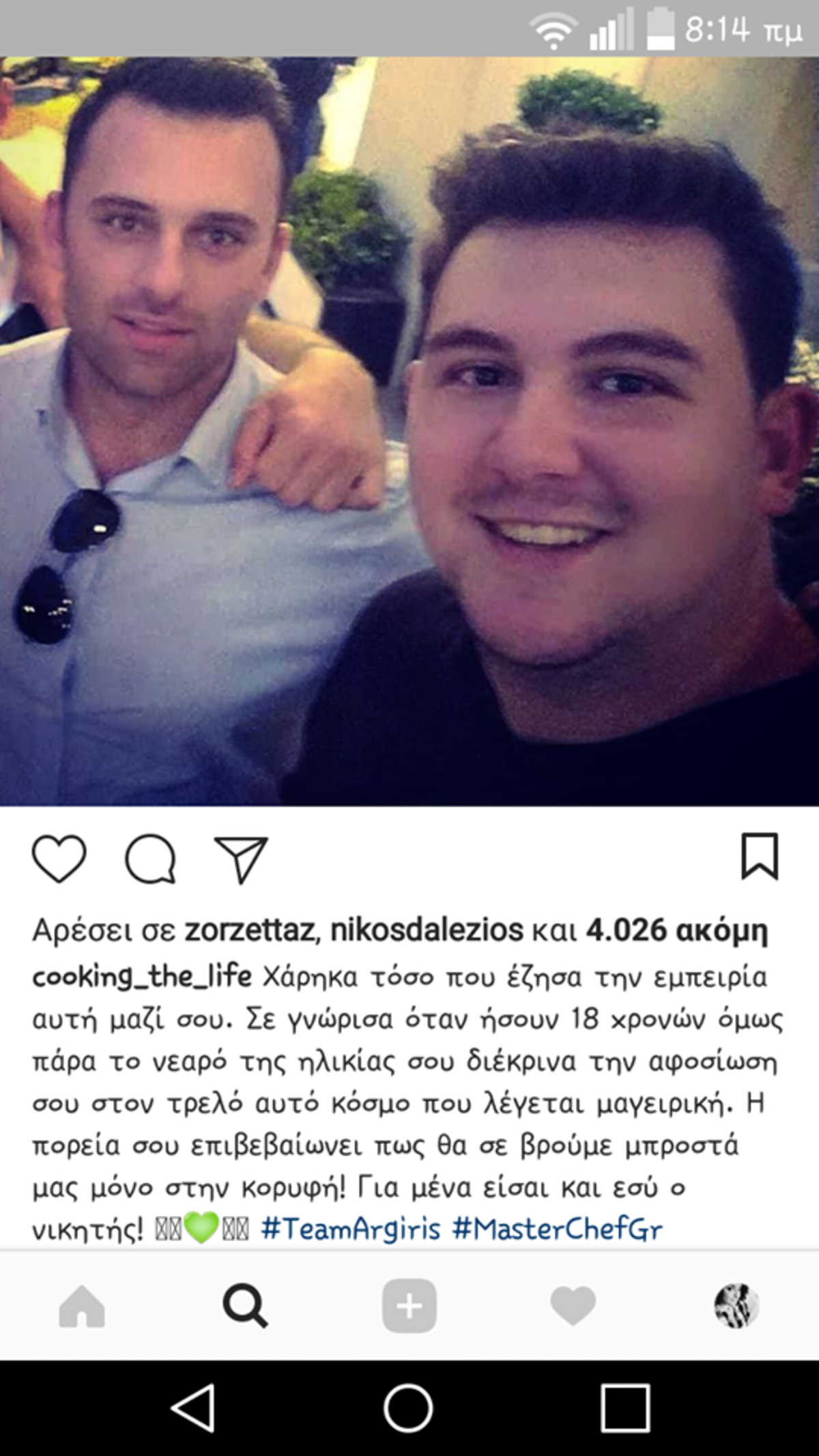Image resolution: width=819 pixels, height=1456 pixels.
Task: Save the post with the bookmark icon
Action: pyautogui.click(x=760, y=856)
